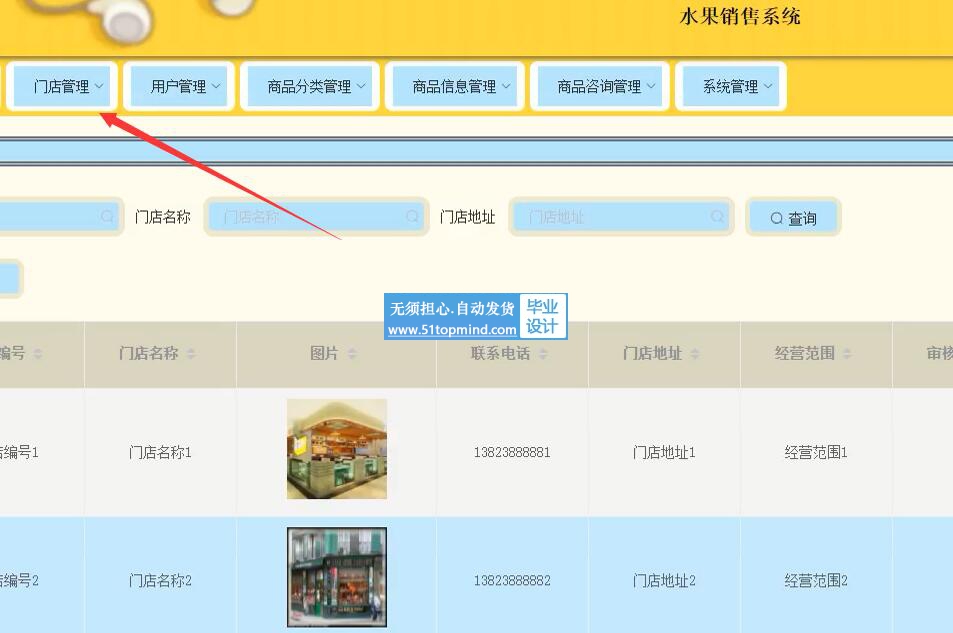The image size is (953, 633).
Task: Sort by 图片 column arrows
Action: pos(352,353)
